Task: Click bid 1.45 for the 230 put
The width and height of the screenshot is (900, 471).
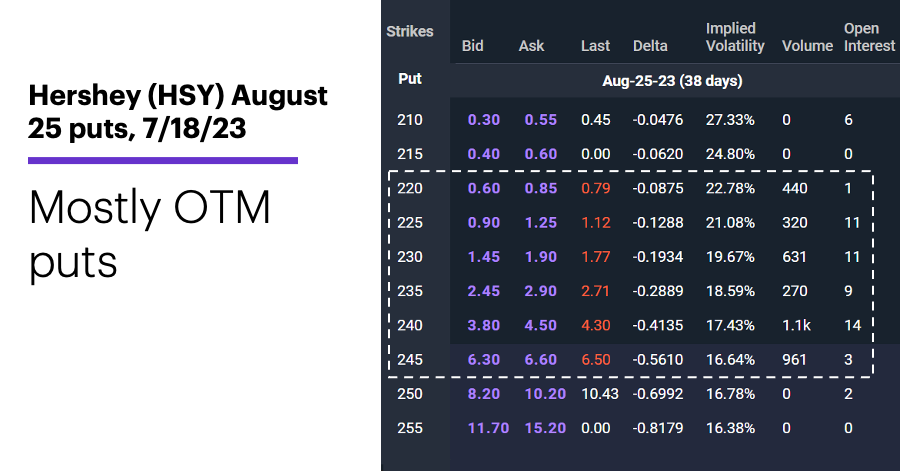Action: 484,257
